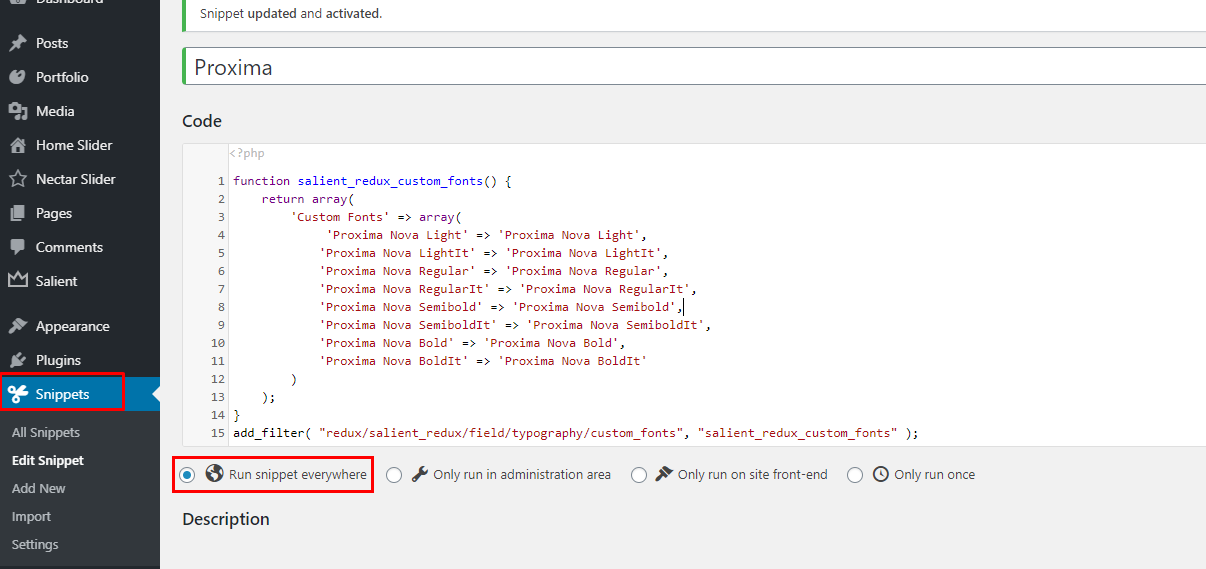Image resolution: width=1206 pixels, height=569 pixels.
Task: Click the 'Proxima Nova Bold' code line
Action: point(473,343)
